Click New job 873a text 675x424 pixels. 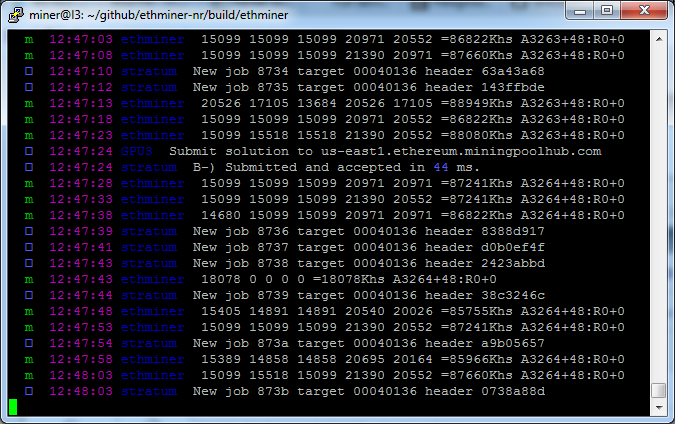click(240, 343)
